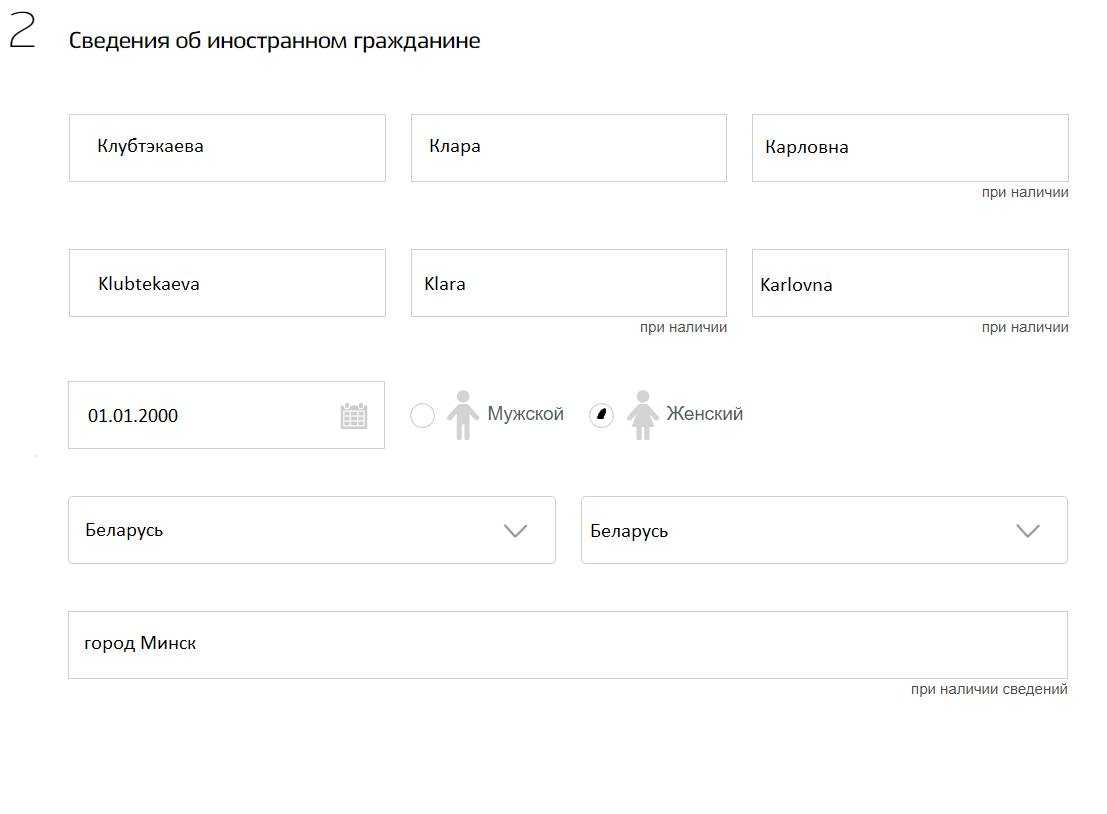Image resolution: width=1107 pixels, height=814 pixels.
Task: Click the section heading Сведения об иностранном гражданине
Action: [274, 41]
